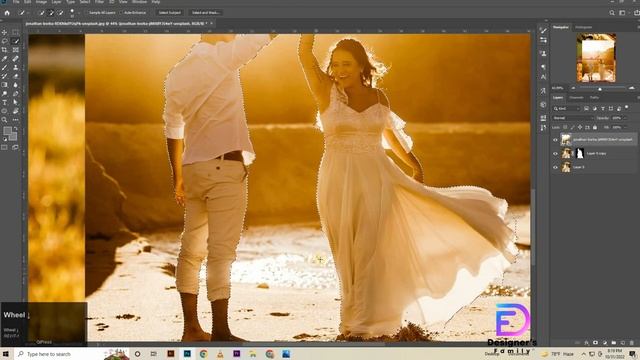
Task: Open the Edit Toolbar ellipsis
Action: (x=16, y=120)
